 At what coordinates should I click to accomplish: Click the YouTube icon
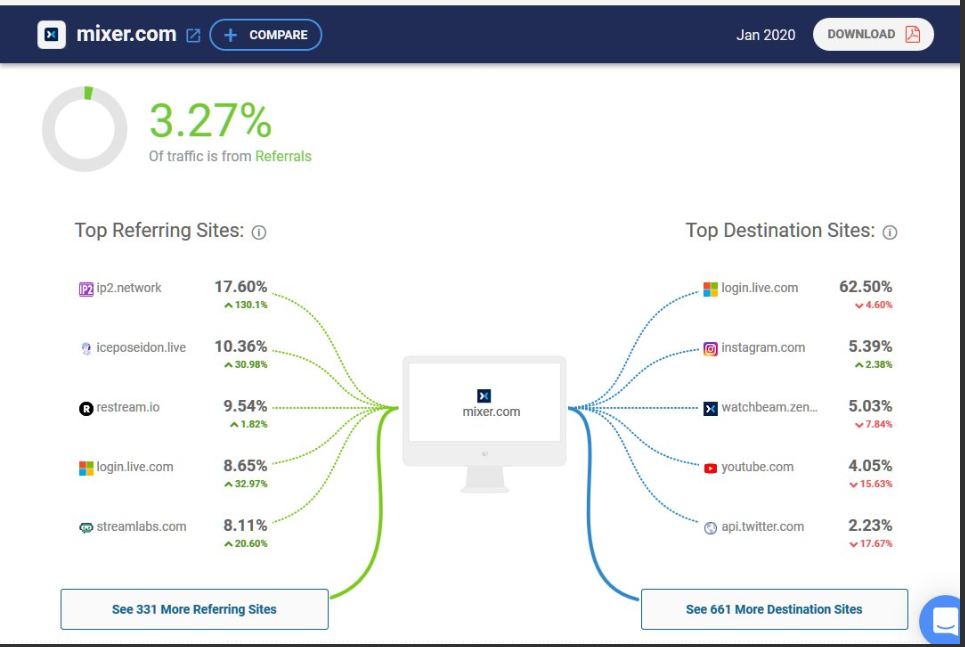pyautogui.click(x=710, y=468)
